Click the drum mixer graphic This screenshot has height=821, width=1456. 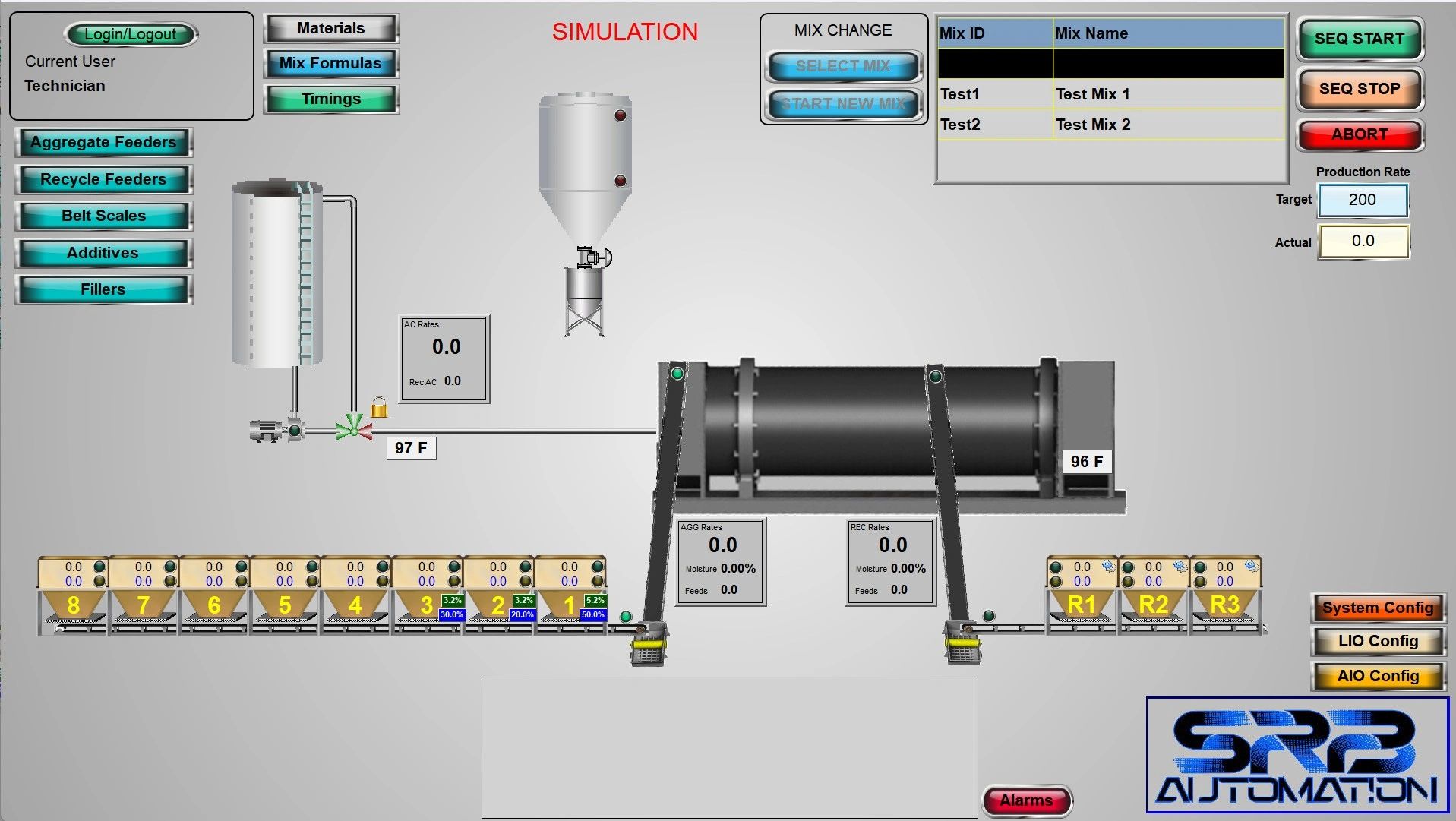click(x=873, y=429)
